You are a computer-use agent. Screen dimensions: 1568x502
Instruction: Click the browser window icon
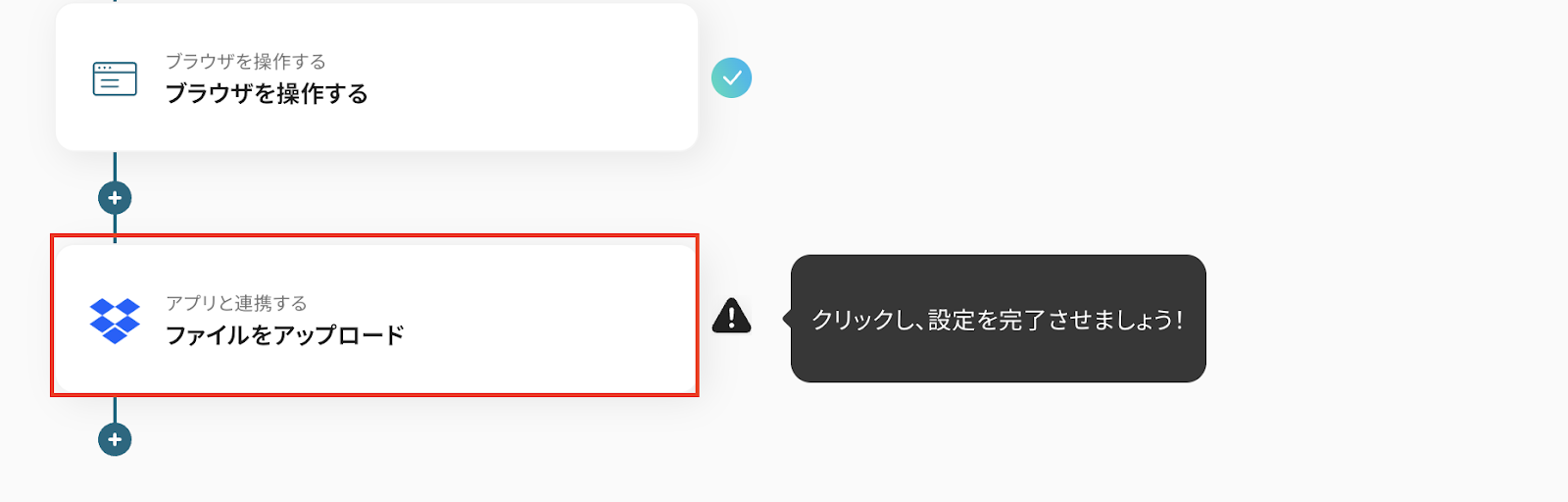click(x=115, y=78)
